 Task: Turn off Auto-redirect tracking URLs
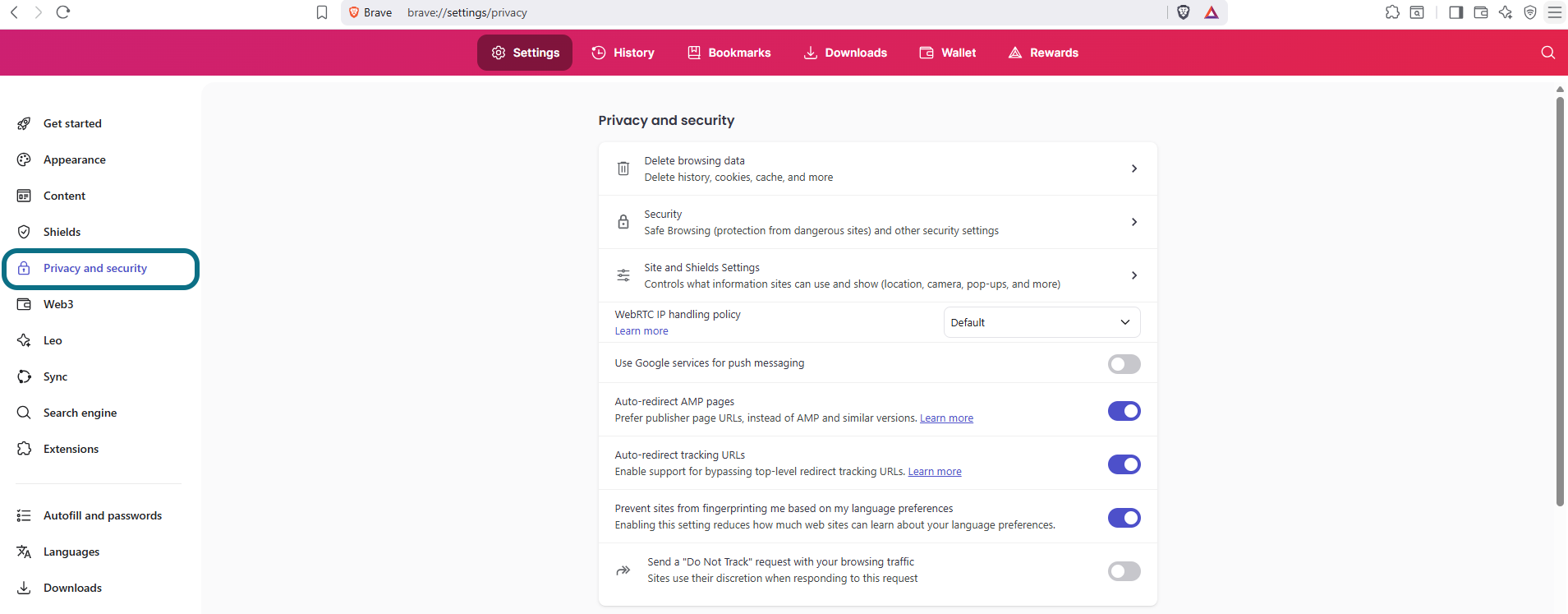[1124, 464]
